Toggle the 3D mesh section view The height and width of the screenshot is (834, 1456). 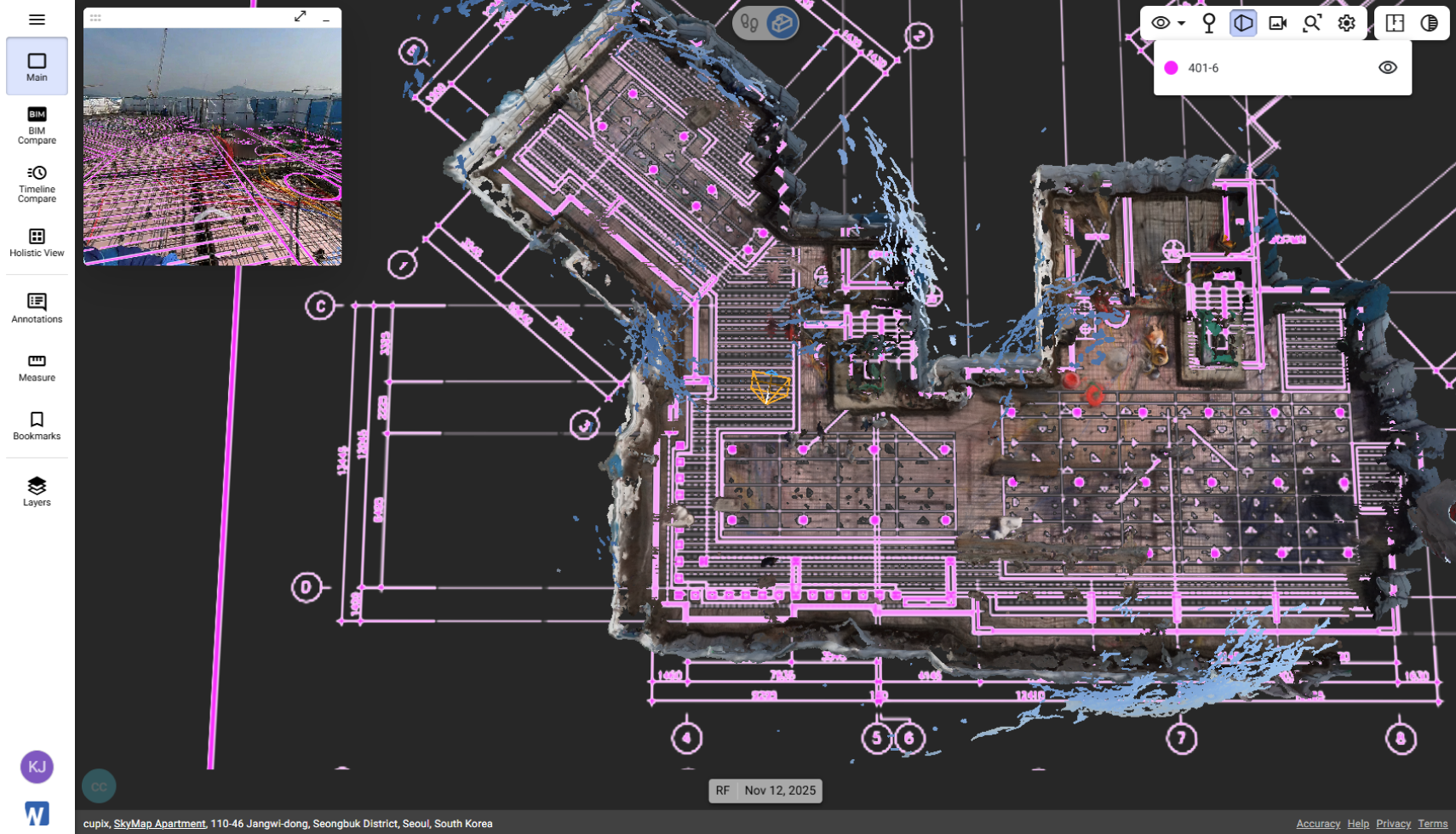pos(1243,23)
